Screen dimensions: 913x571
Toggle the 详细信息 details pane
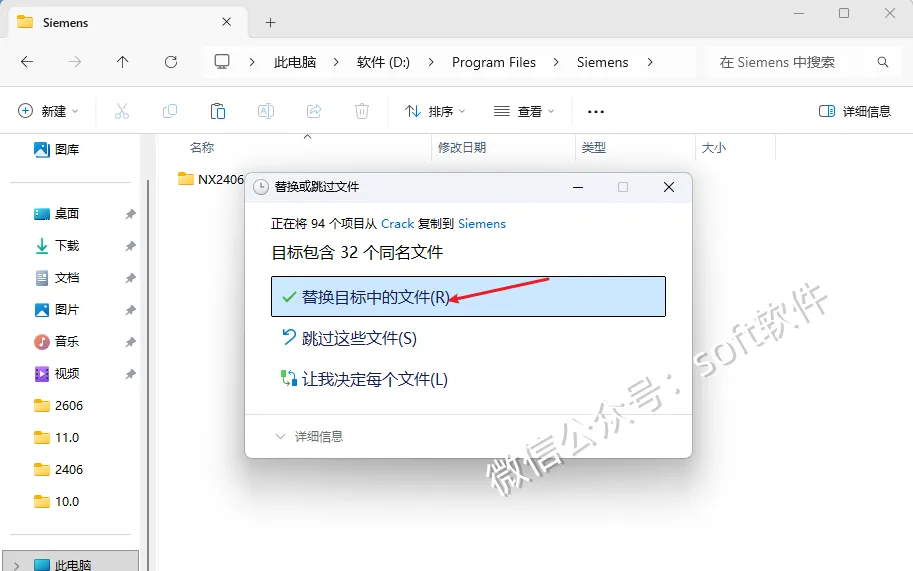click(x=855, y=111)
